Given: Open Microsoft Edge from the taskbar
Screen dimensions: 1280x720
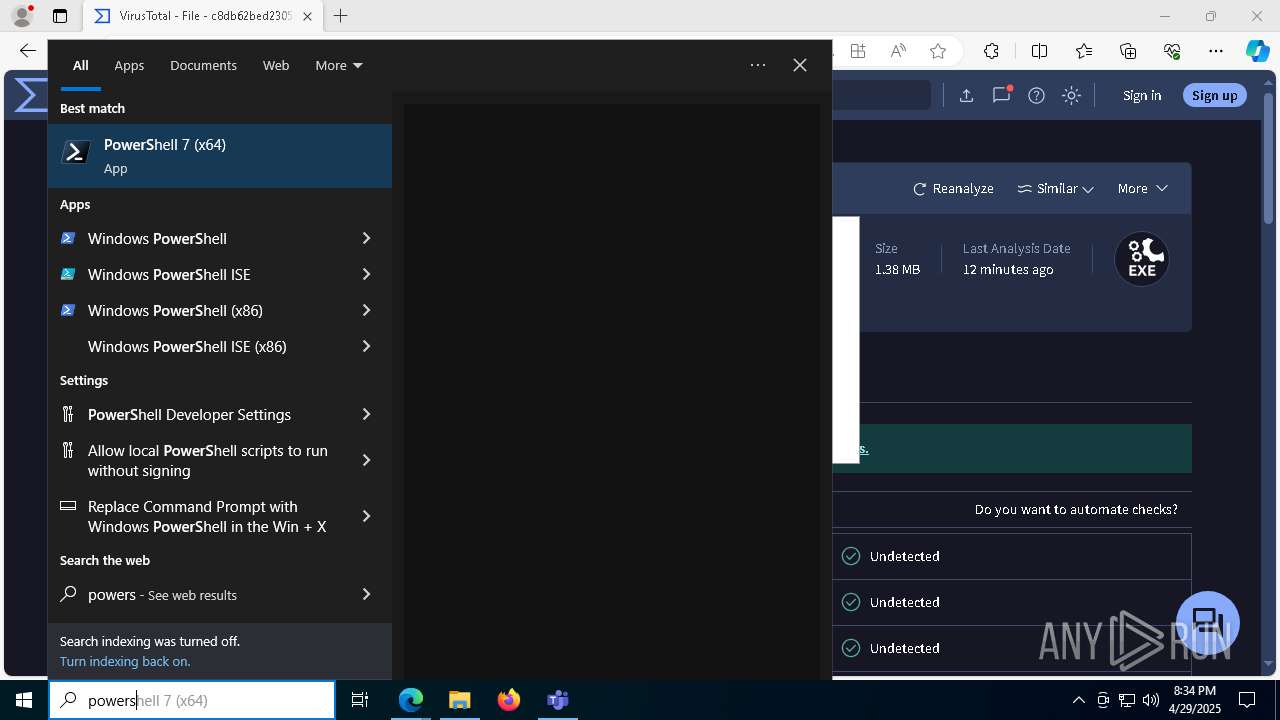Looking at the screenshot, I should (x=411, y=700).
